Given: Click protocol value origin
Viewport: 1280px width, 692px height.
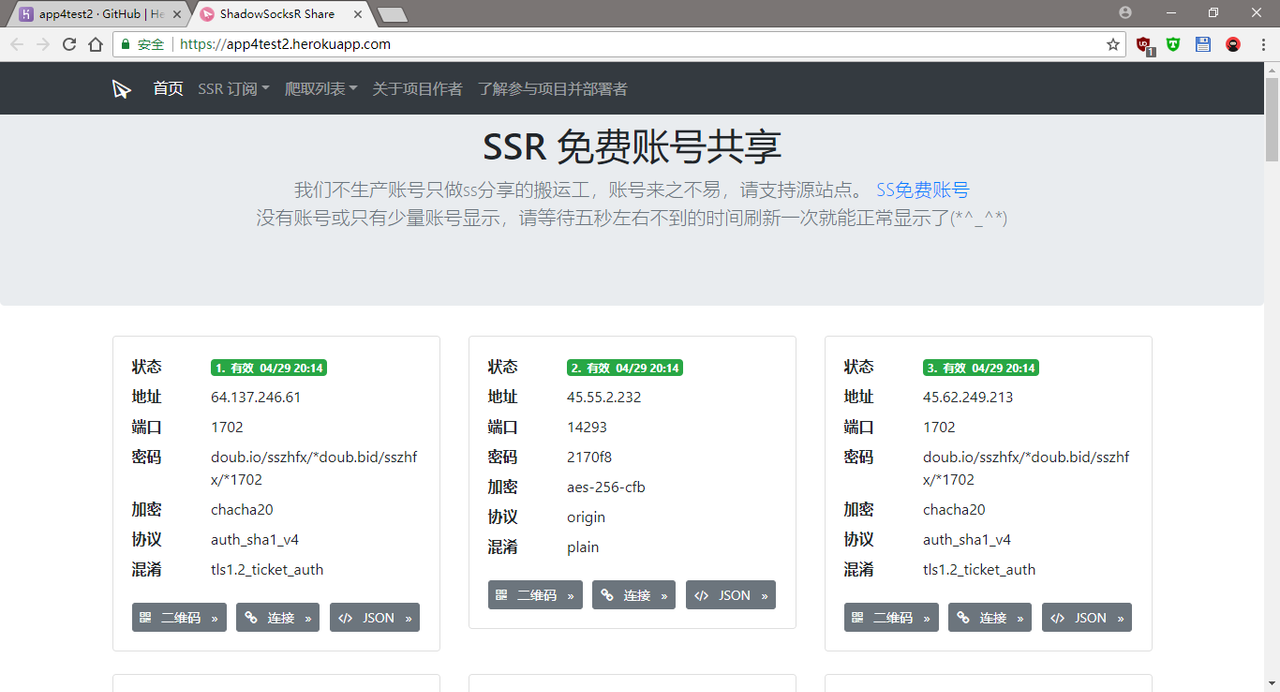Looking at the screenshot, I should click(586, 517).
